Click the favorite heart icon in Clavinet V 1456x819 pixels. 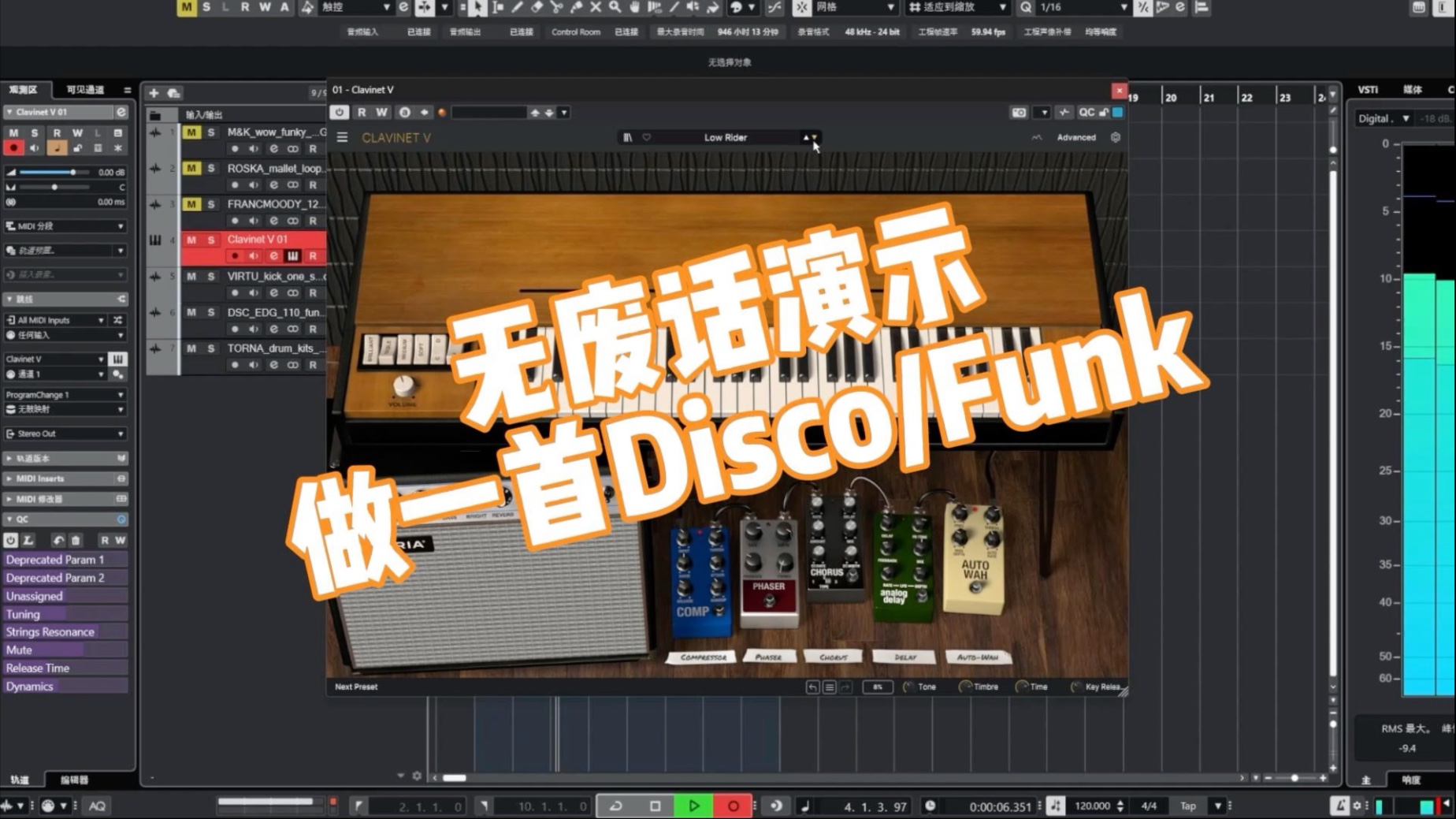pyautogui.click(x=646, y=137)
